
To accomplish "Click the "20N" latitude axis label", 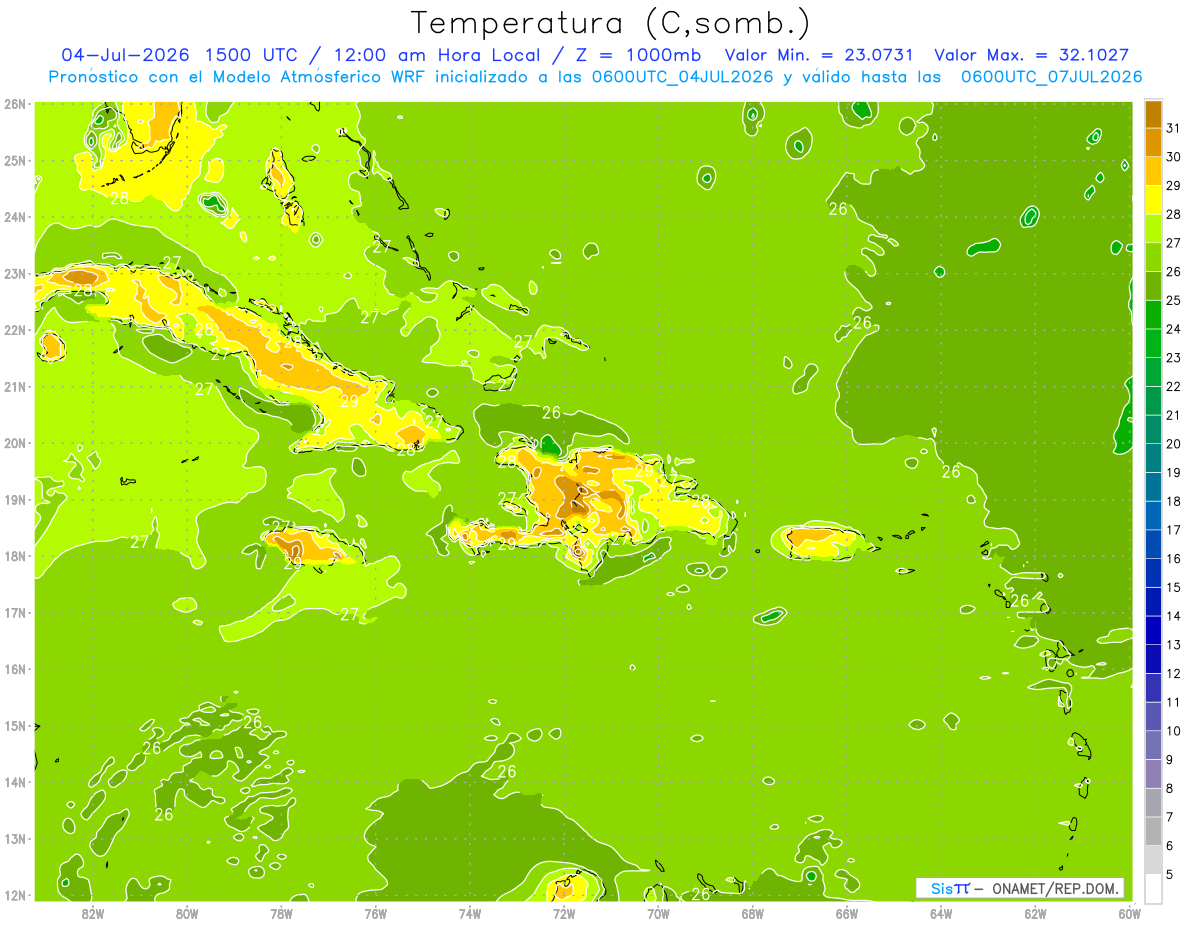I will point(15,443).
